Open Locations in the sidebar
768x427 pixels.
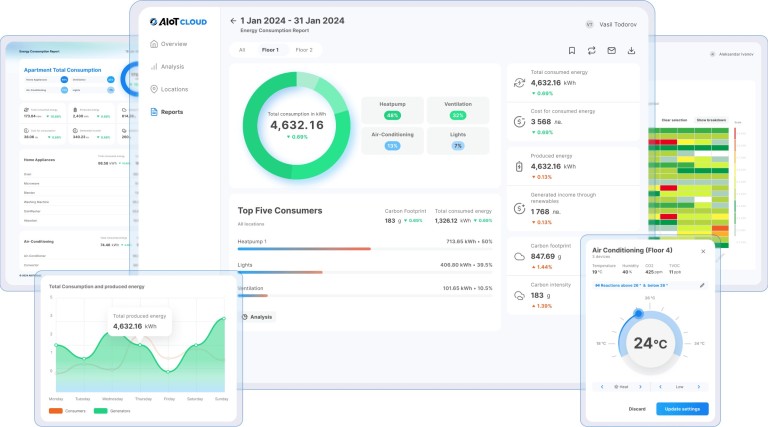coord(173,89)
